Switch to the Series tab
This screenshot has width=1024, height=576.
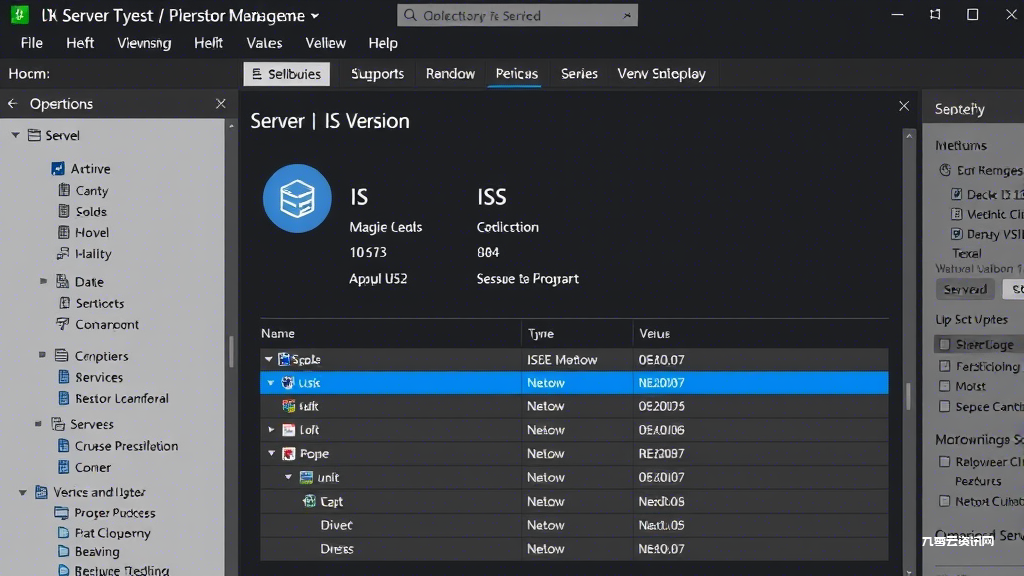[579, 74]
